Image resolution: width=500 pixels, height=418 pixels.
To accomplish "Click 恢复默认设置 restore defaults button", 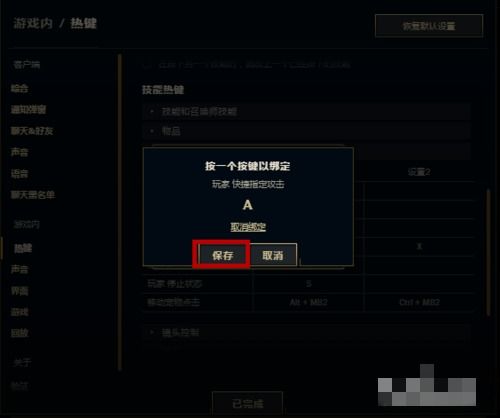I will coord(429,26).
